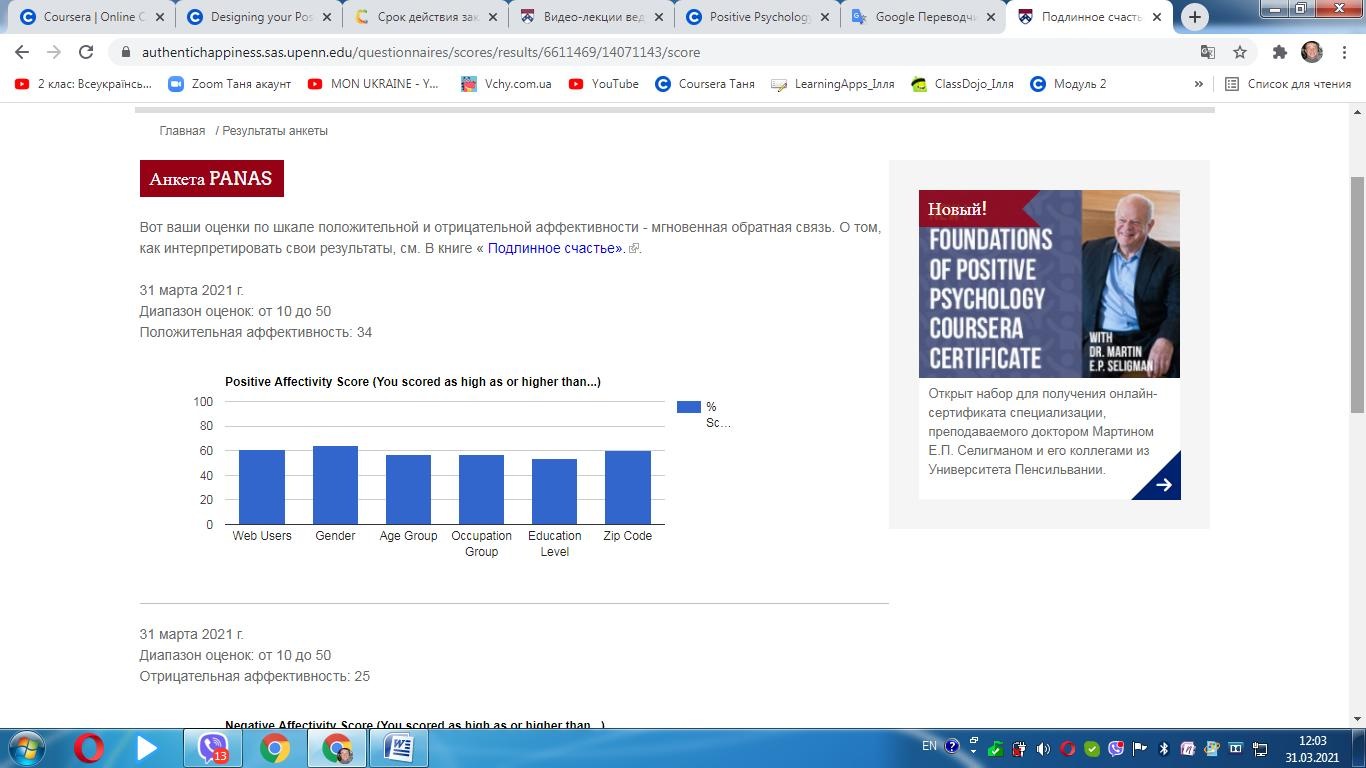This screenshot has width=1366, height=768.
Task: Open the 2 клас: Всеукраїнсь bookmark
Action: point(84,84)
